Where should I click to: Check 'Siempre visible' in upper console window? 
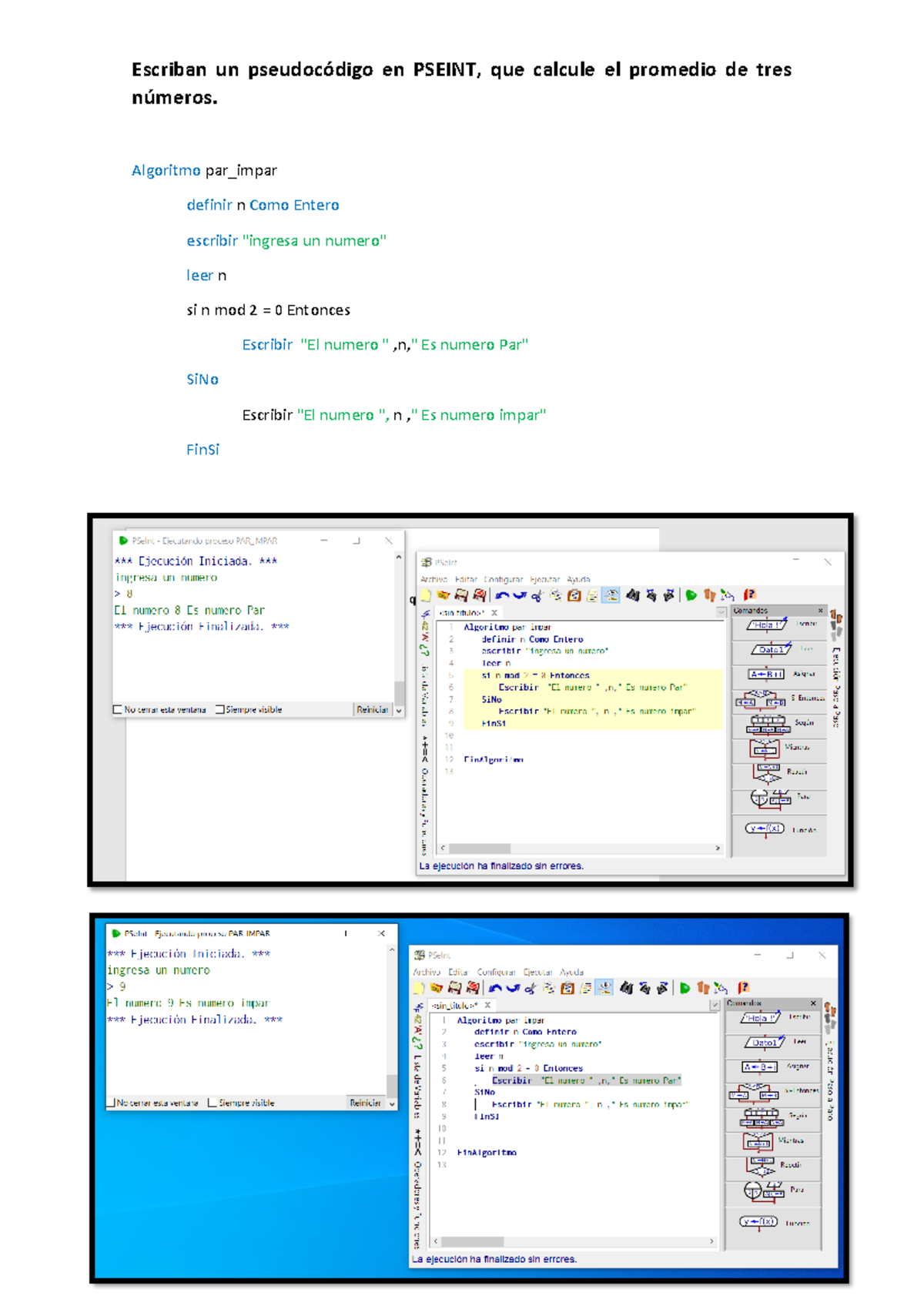(220, 710)
